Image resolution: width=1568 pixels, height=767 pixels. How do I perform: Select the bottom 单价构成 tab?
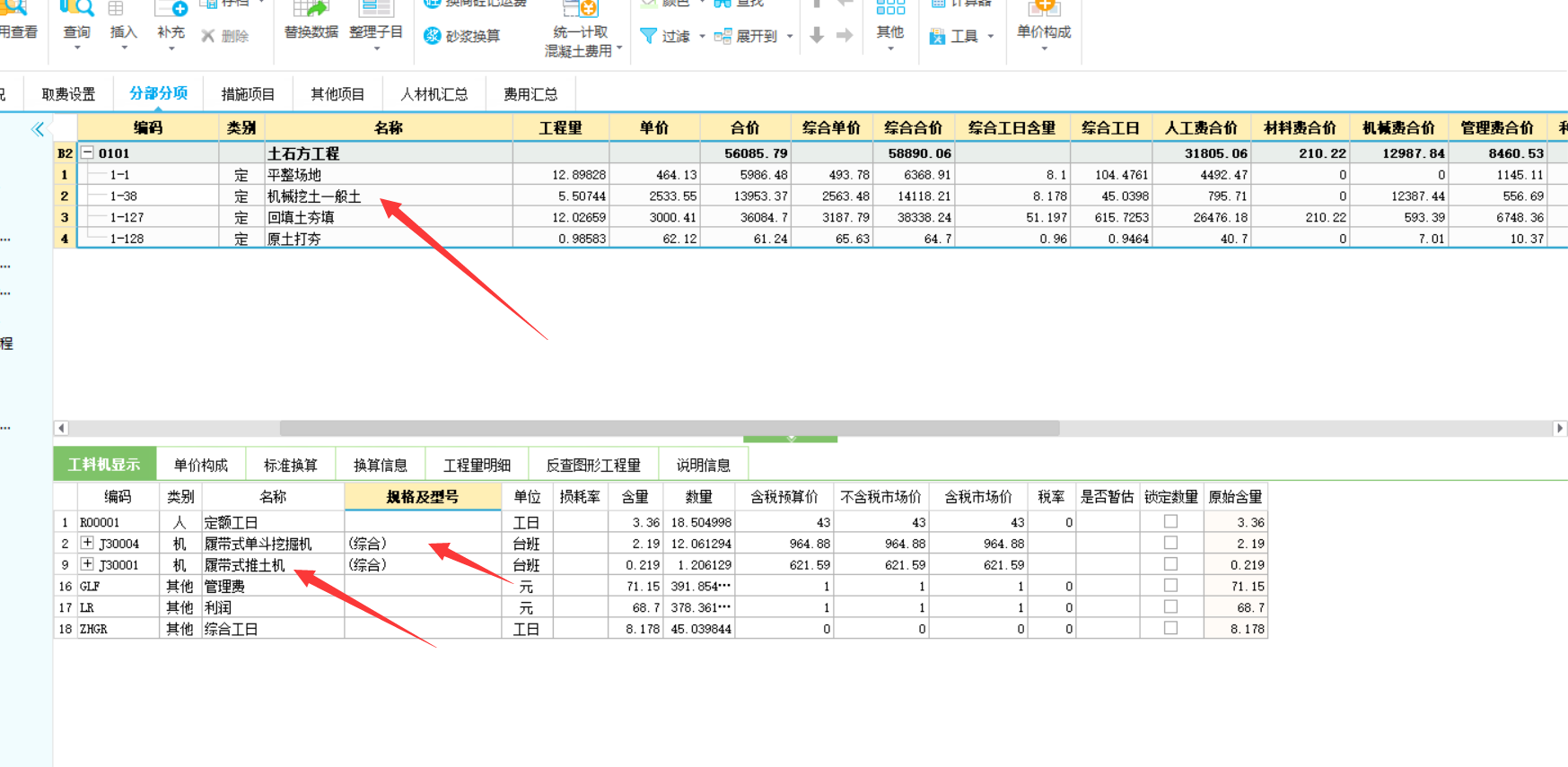pos(201,465)
